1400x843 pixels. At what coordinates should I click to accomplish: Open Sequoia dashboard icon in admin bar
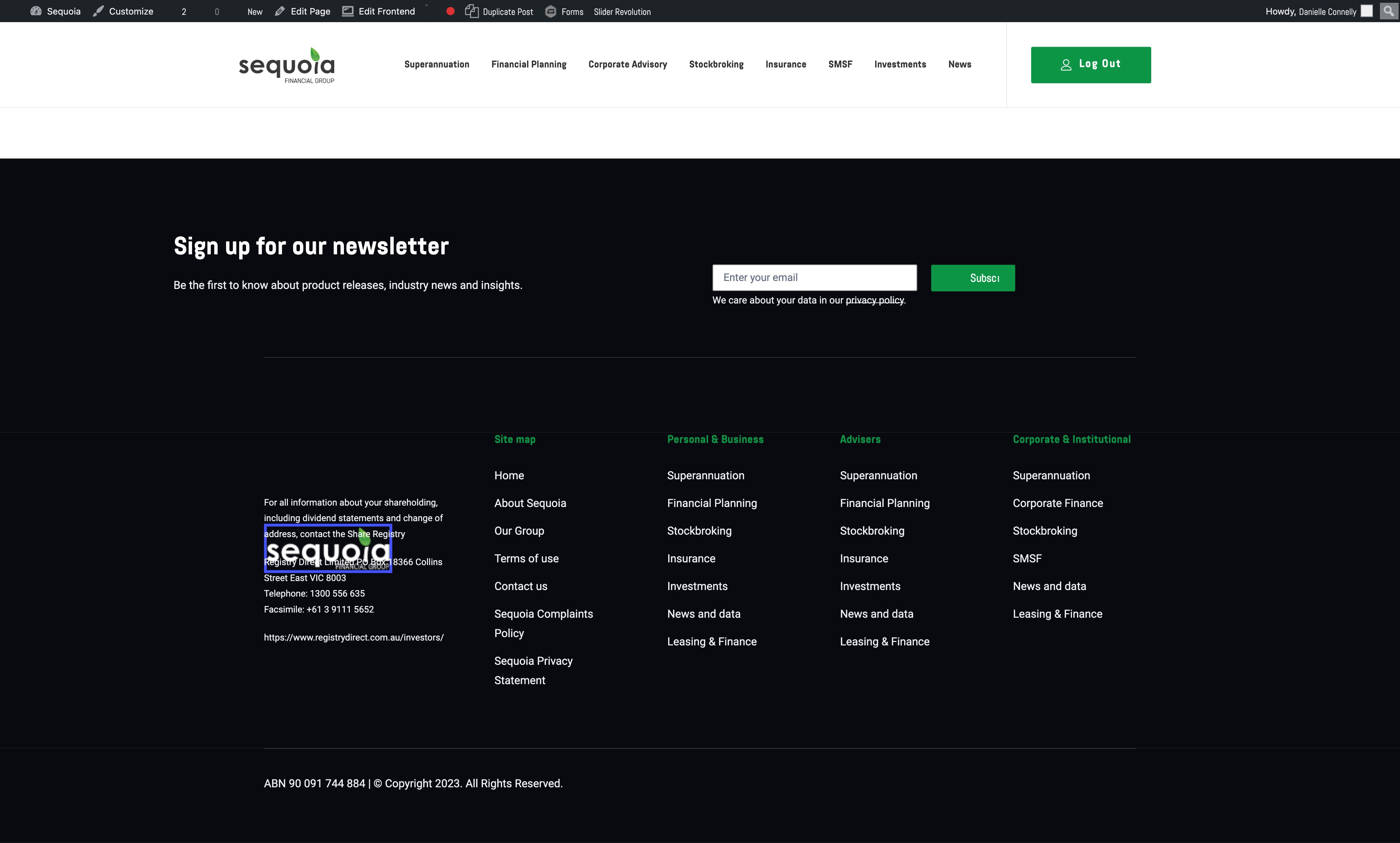tap(36, 11)
